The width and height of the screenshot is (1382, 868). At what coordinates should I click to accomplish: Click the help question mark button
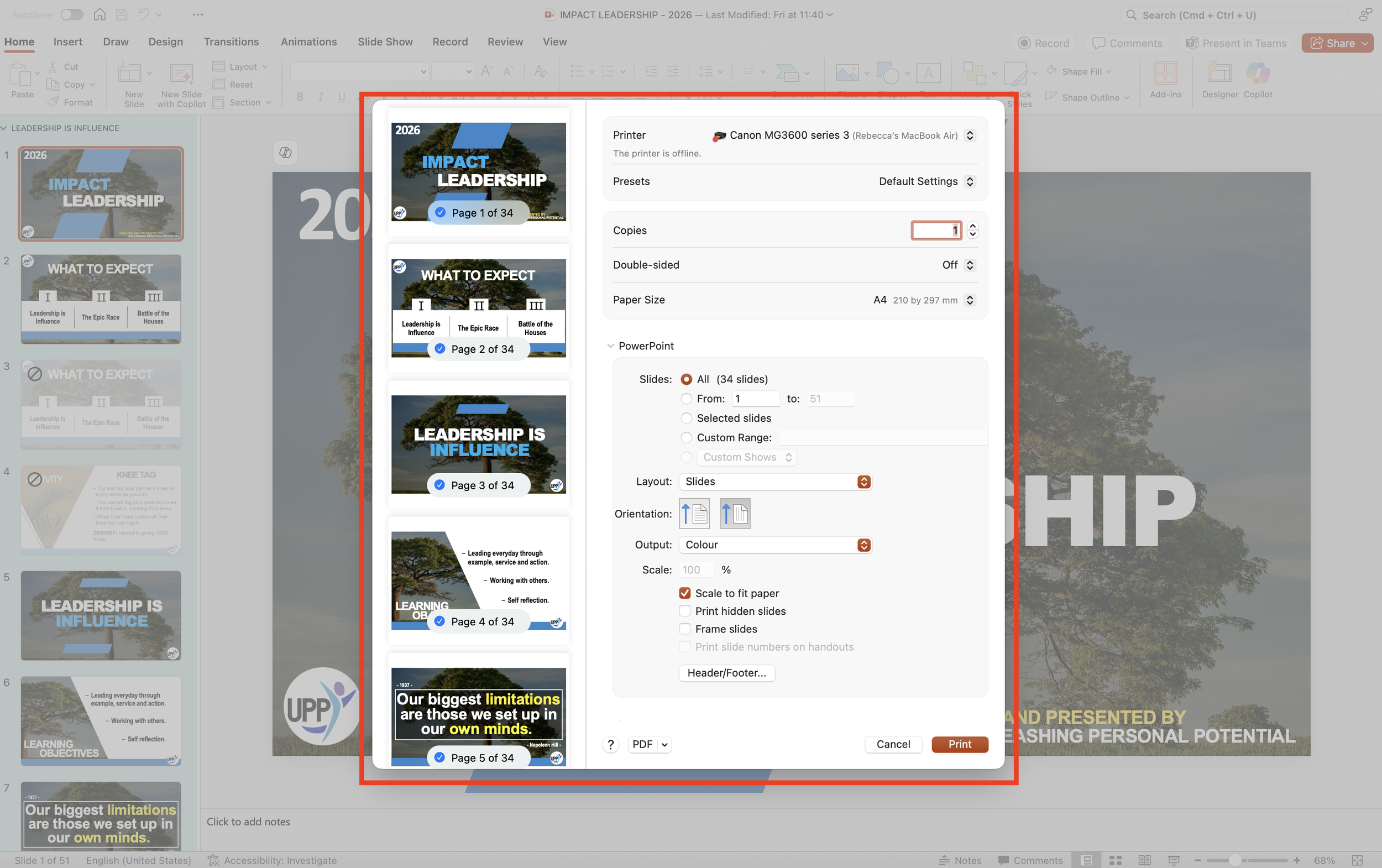click(611, 745)
